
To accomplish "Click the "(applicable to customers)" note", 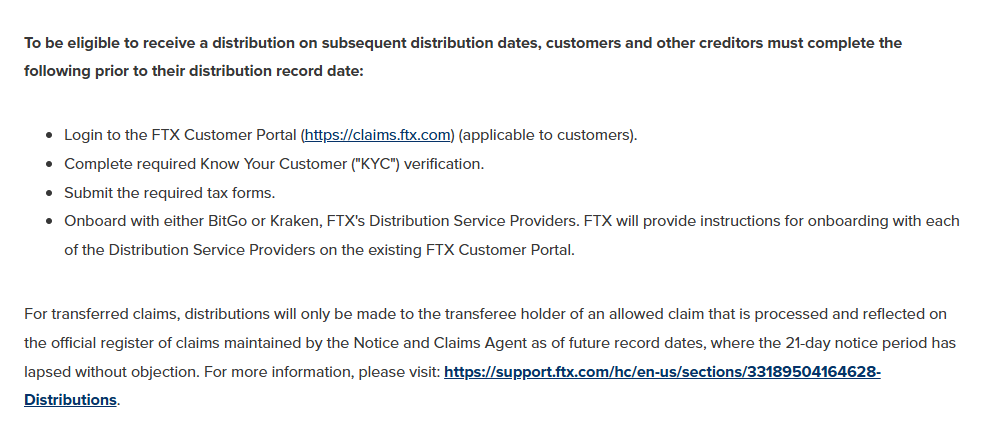I will point(548,135).
